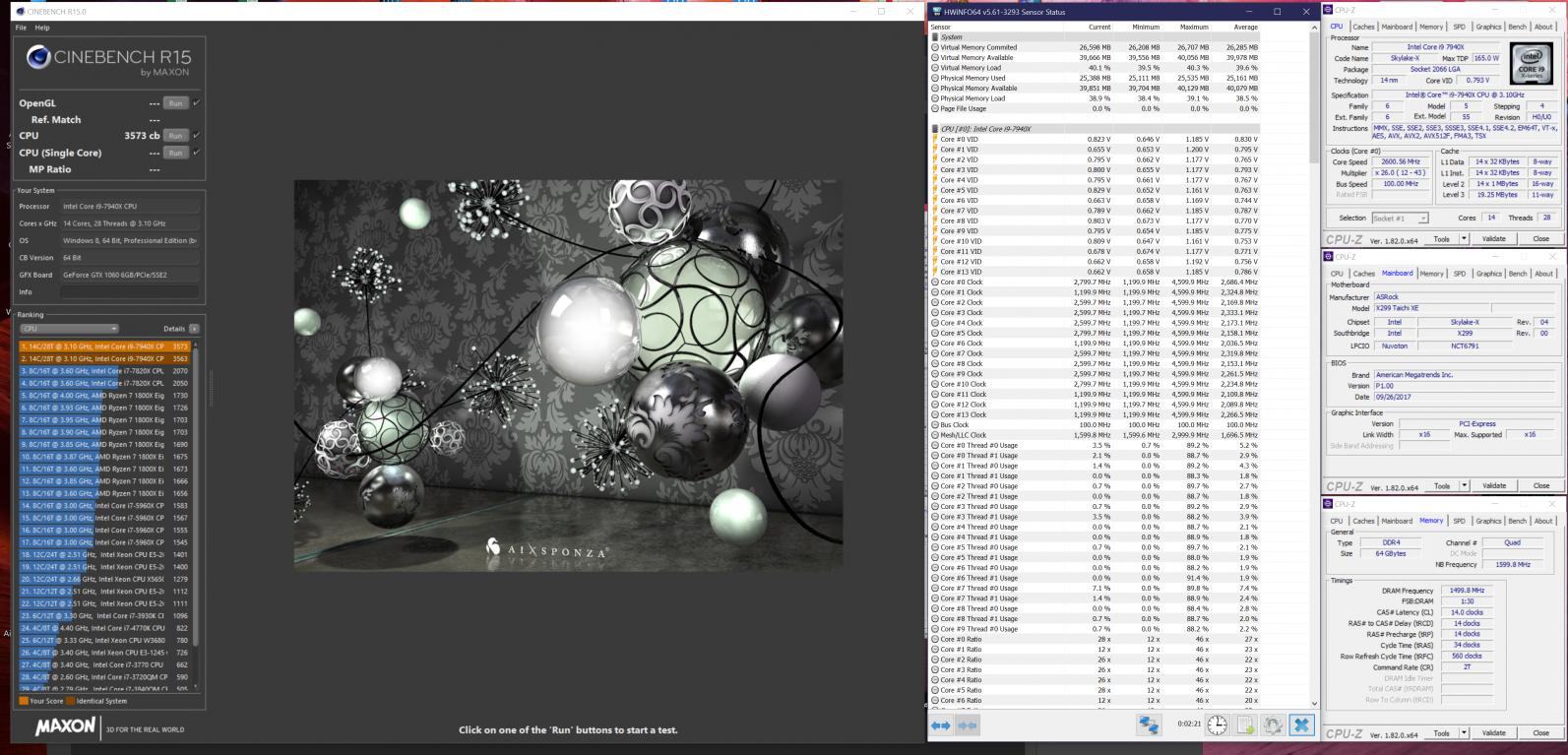Open the remote network connection icon in HWiNFO
This screenshot has width=1568, height=755.
point(1149,725)
